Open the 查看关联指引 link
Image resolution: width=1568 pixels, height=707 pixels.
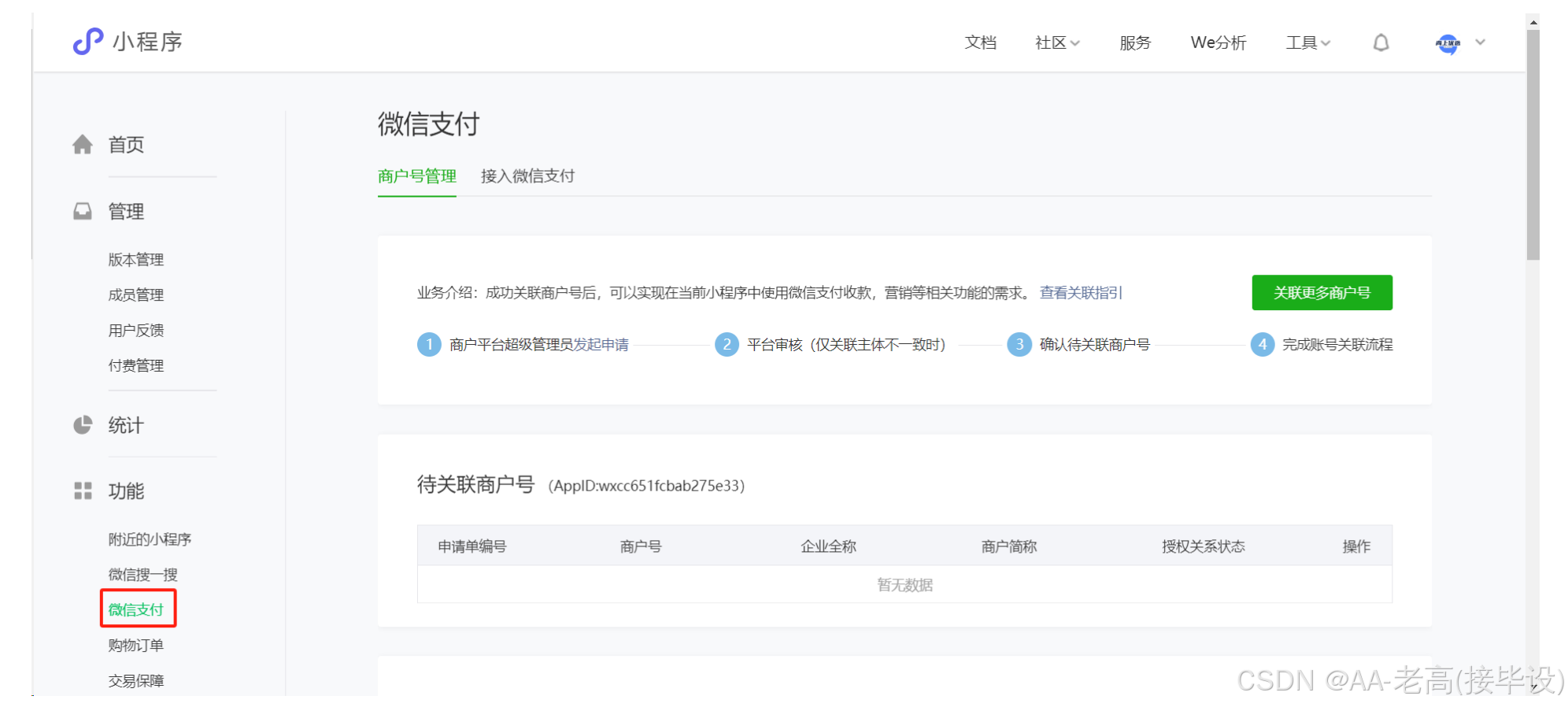(x=1081, y=293)
